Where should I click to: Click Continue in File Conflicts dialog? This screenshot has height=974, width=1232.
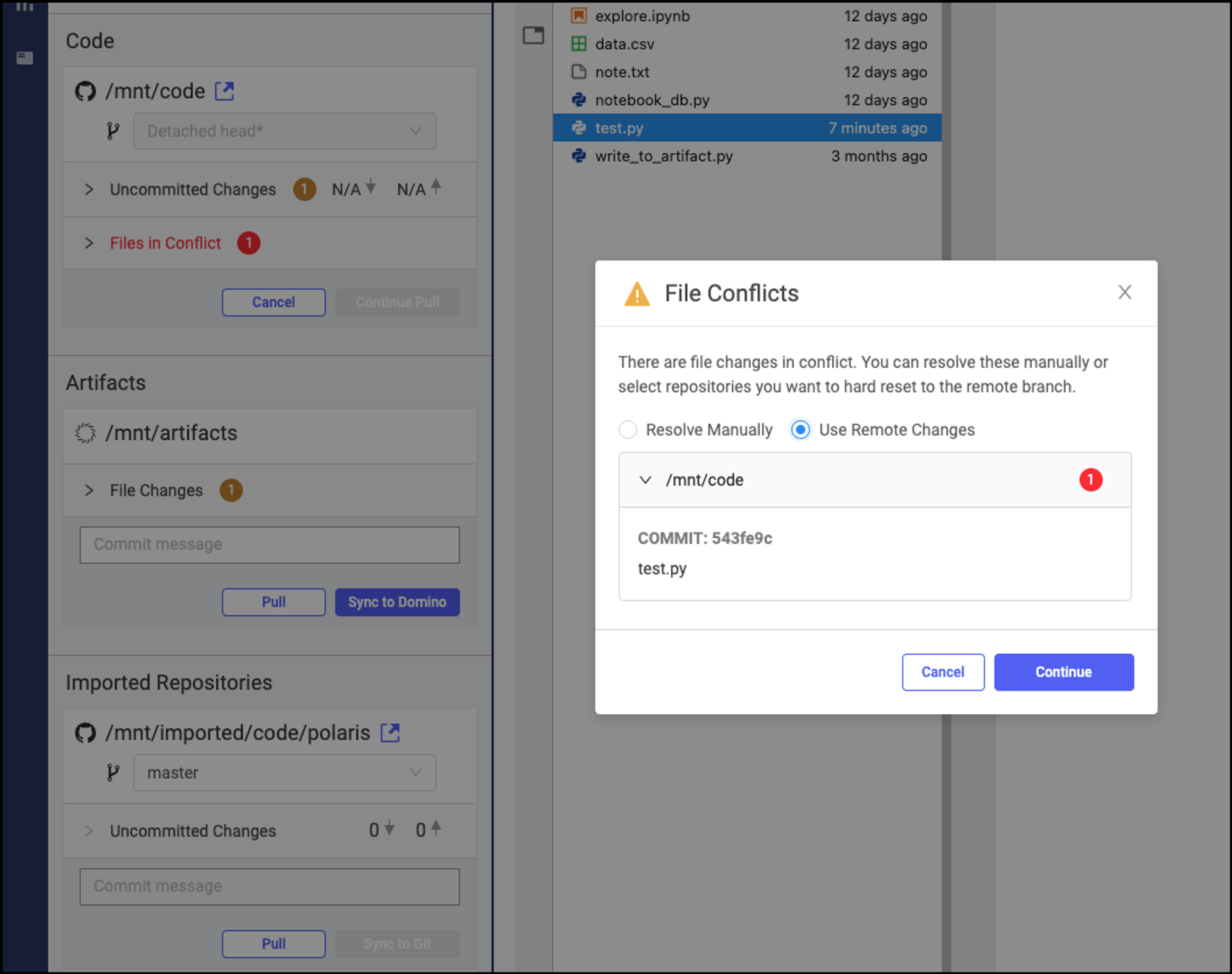(1064, 672)
